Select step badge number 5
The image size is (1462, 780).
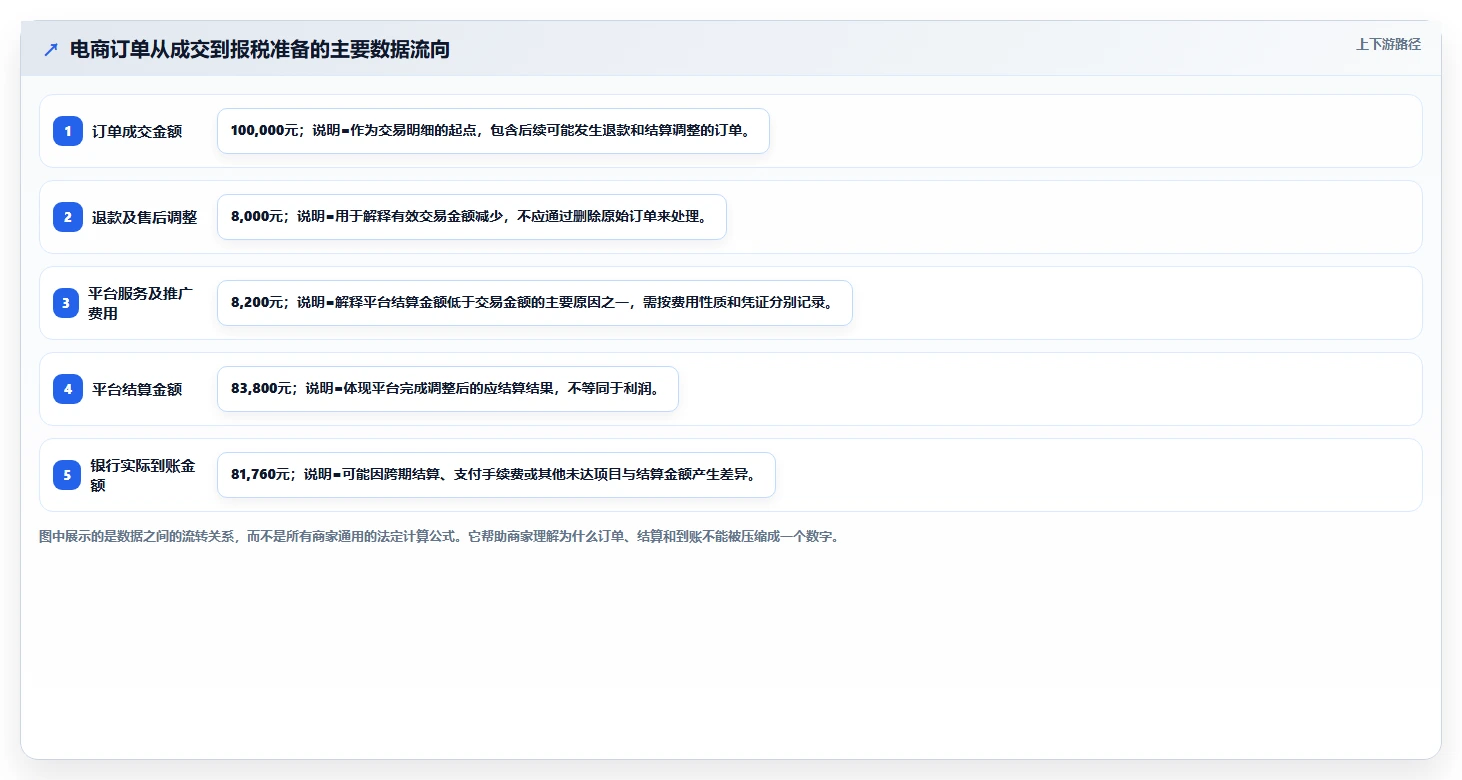[x=67, y=475]
